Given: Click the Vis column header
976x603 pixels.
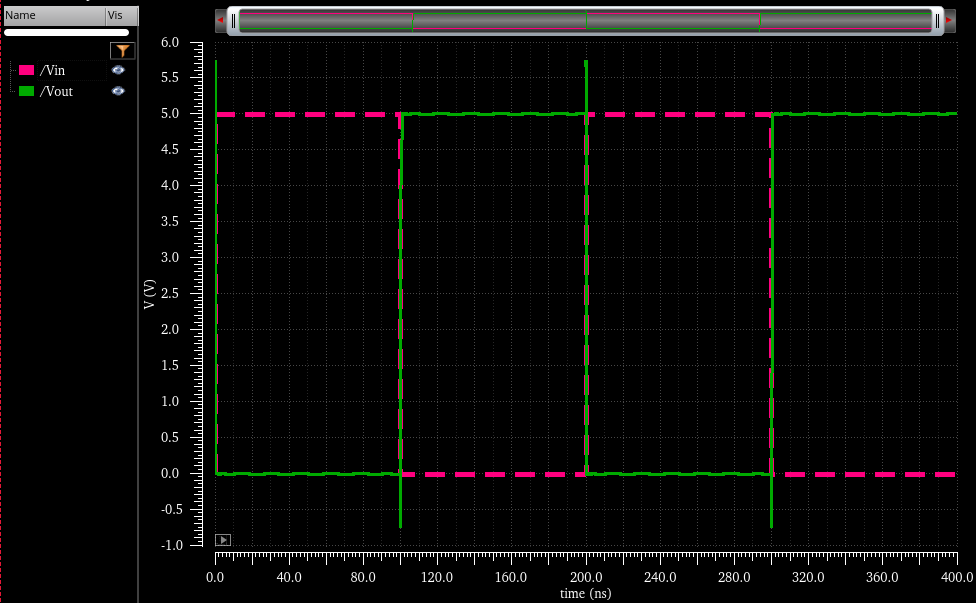Looking at the screenshot, I should [x=122, y=16].
